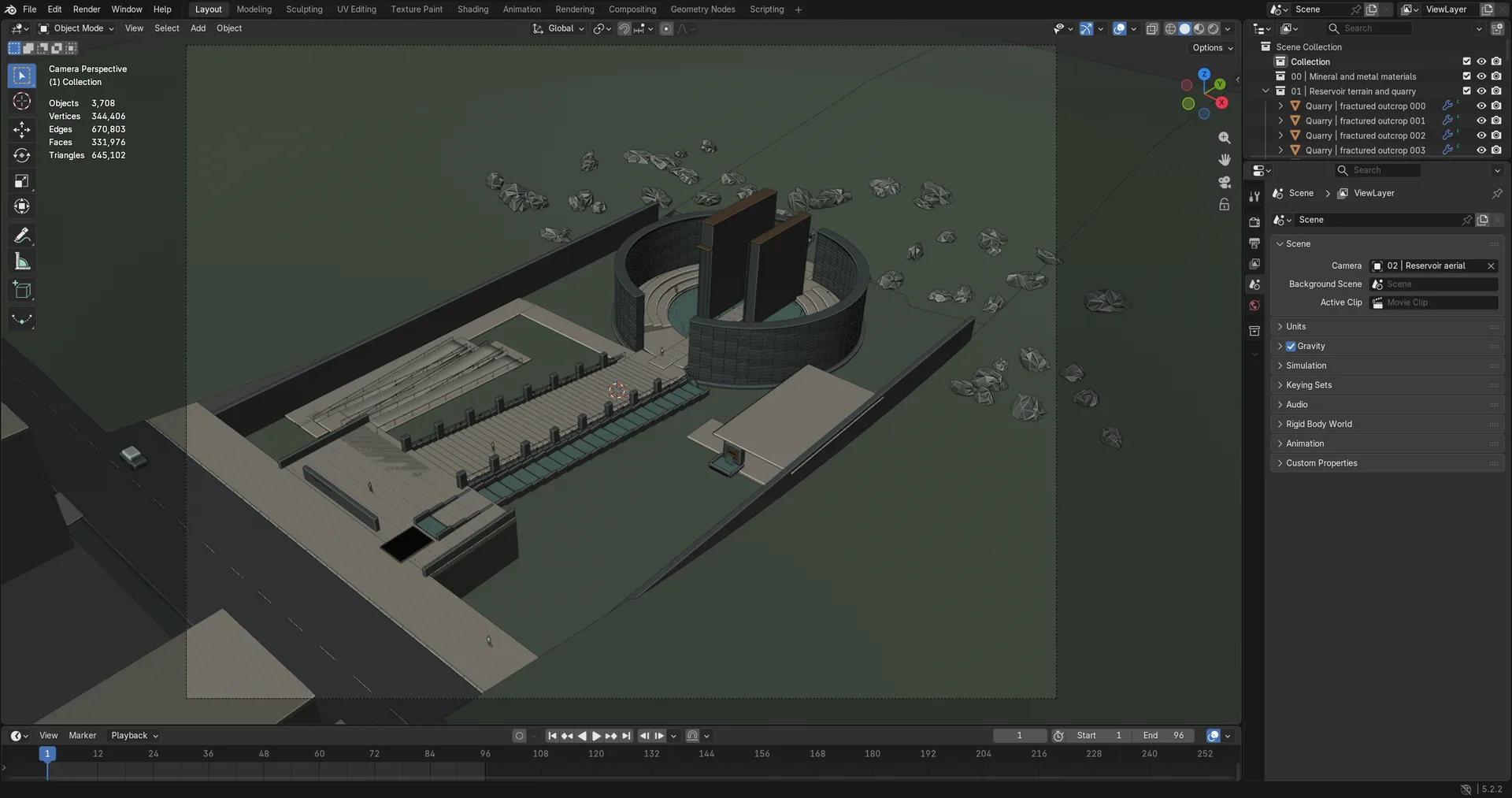Open the Global transform orientation dropdown
Viewport: 1512px width, 798px height.
coord(558,28)
